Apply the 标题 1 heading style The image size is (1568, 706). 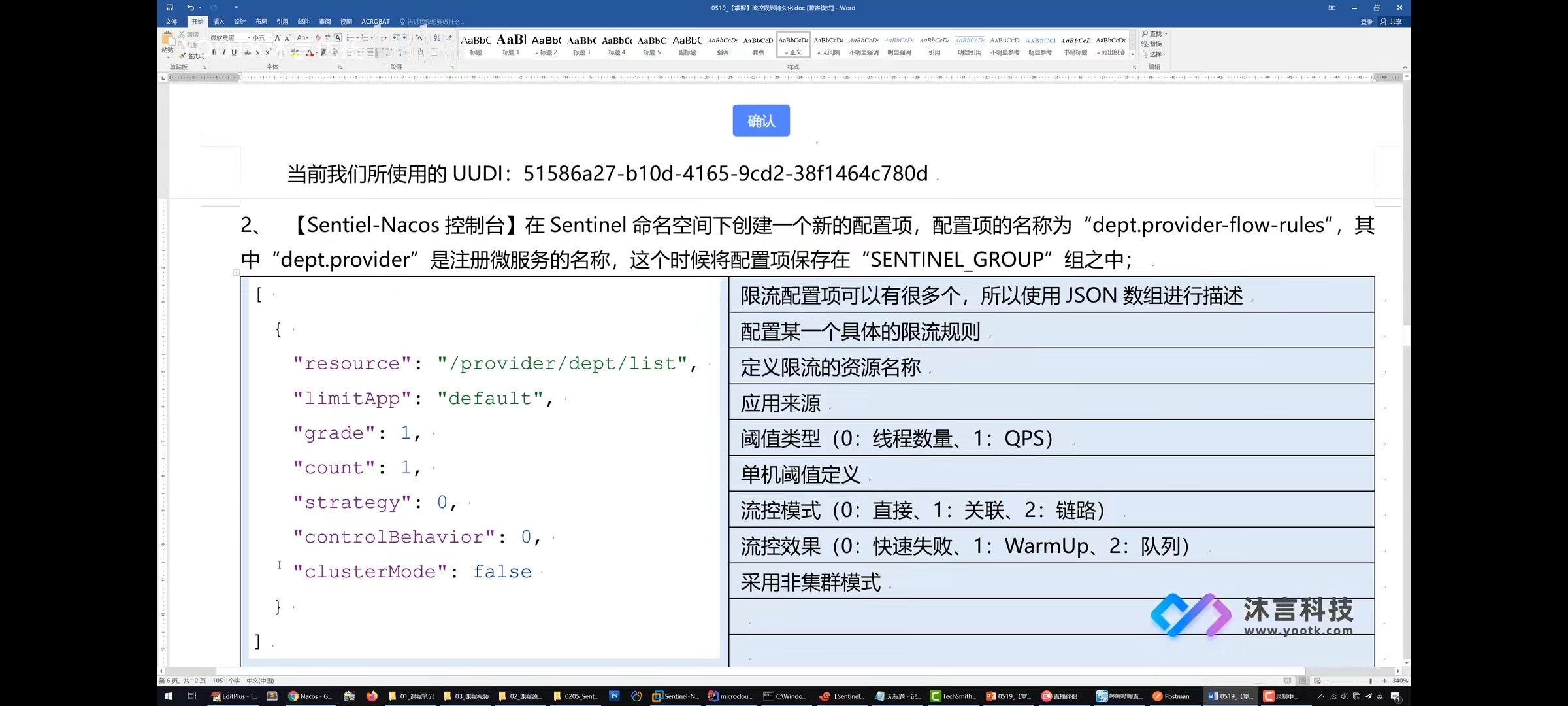[x=511, y=44]
